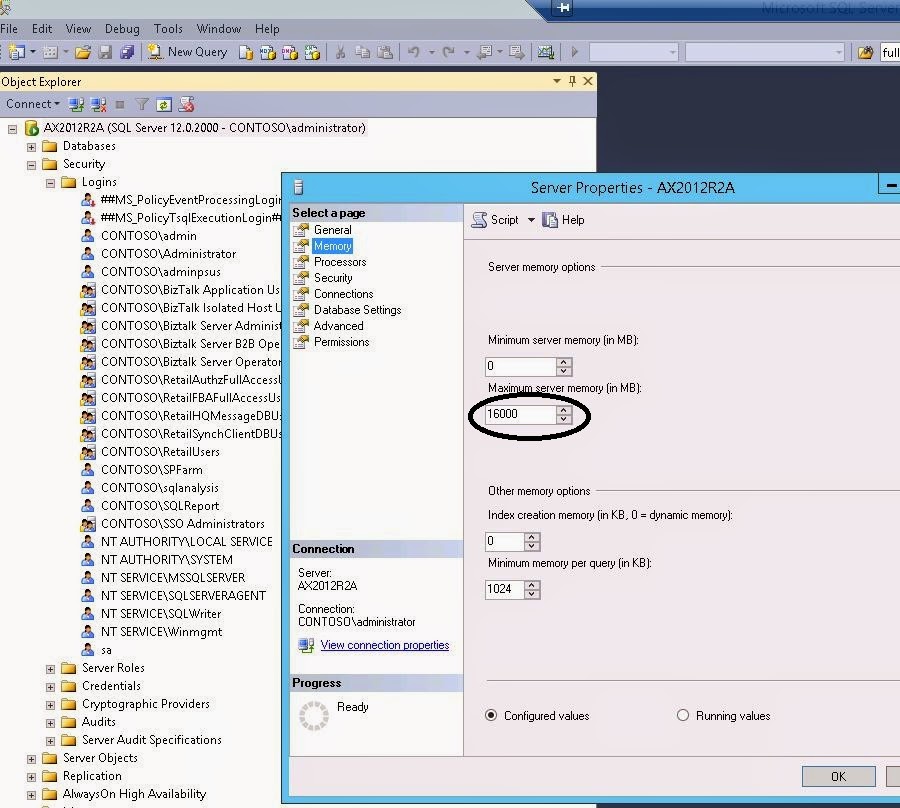Open the Script dropdown arrow
Image resolution: width=900 pixels, height=808 pixels.
[531, 220]
